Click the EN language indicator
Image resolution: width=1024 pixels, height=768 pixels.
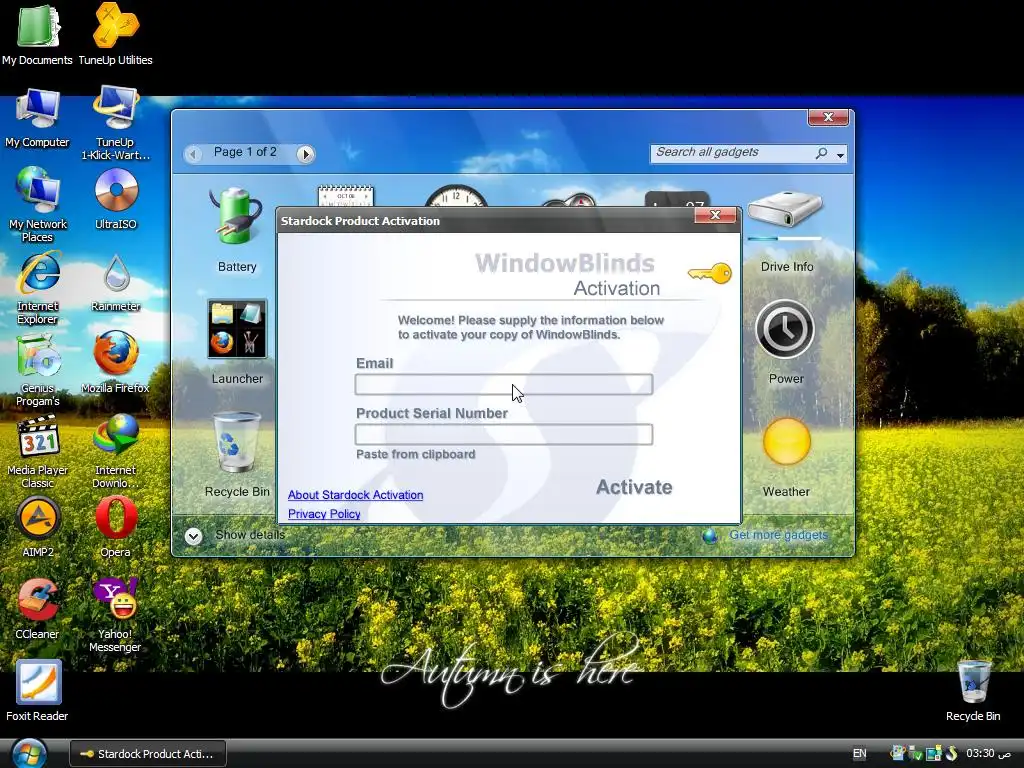click(x=859, y=754)
